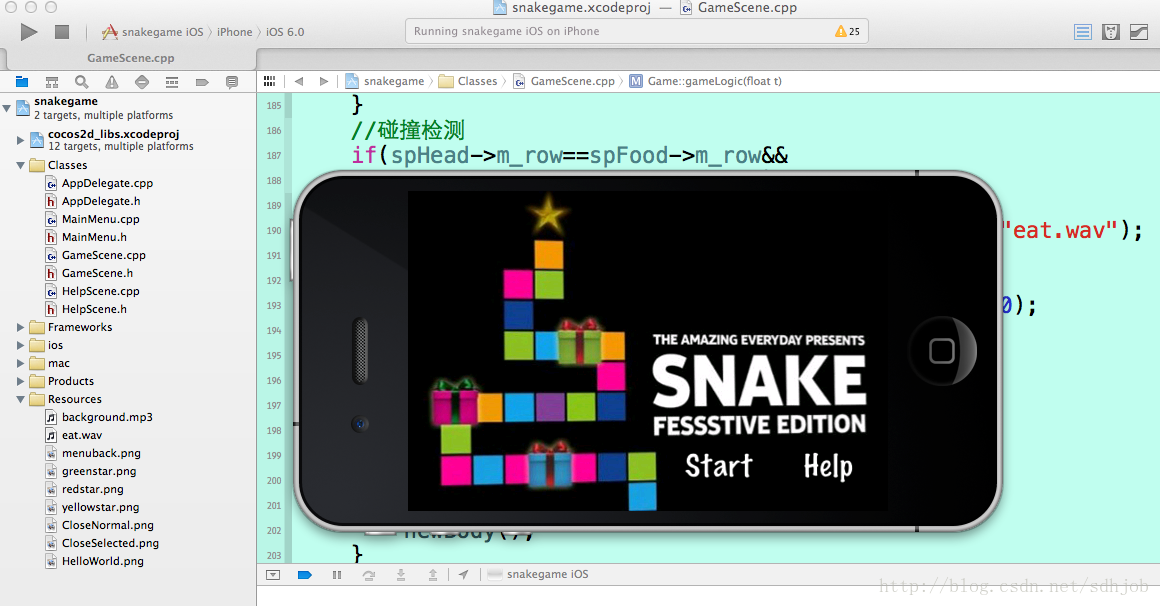
Task: Collapse the snakegame project root
Action: pyautogui.click(x=7, y=108)
